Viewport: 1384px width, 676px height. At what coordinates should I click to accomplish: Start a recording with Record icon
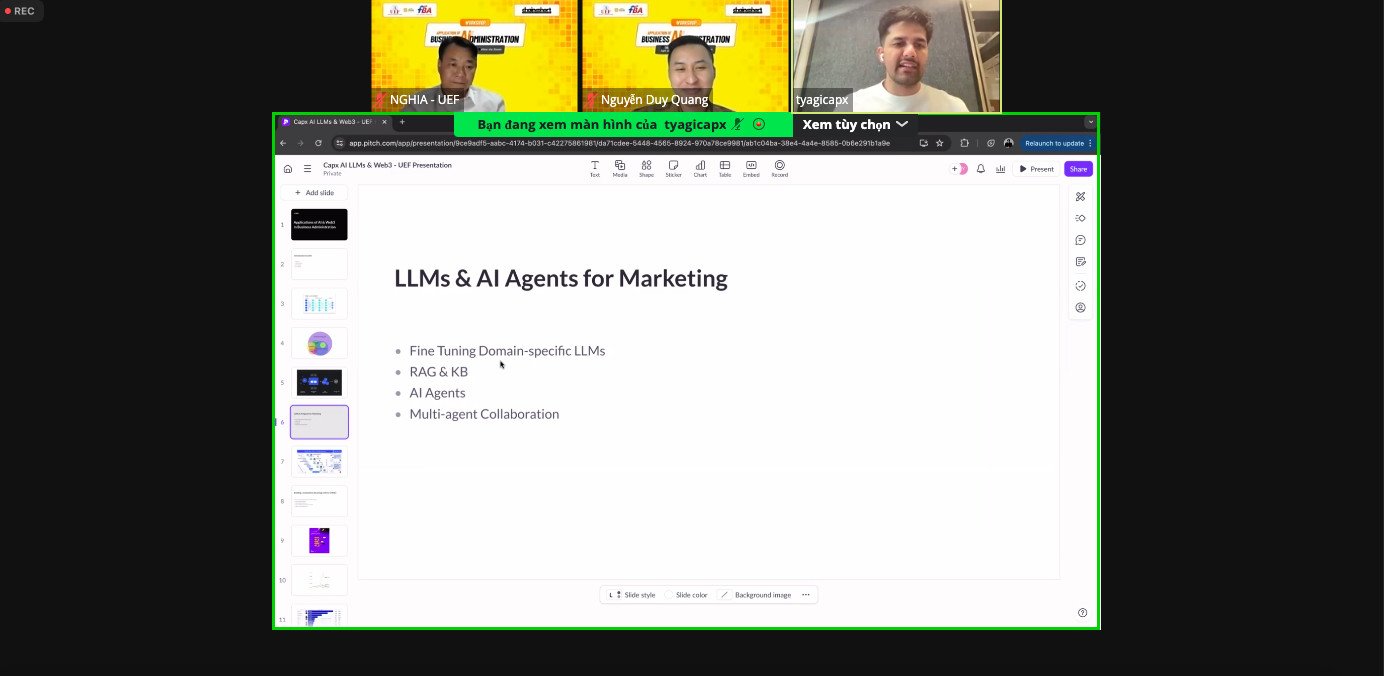tap(779, 168)
